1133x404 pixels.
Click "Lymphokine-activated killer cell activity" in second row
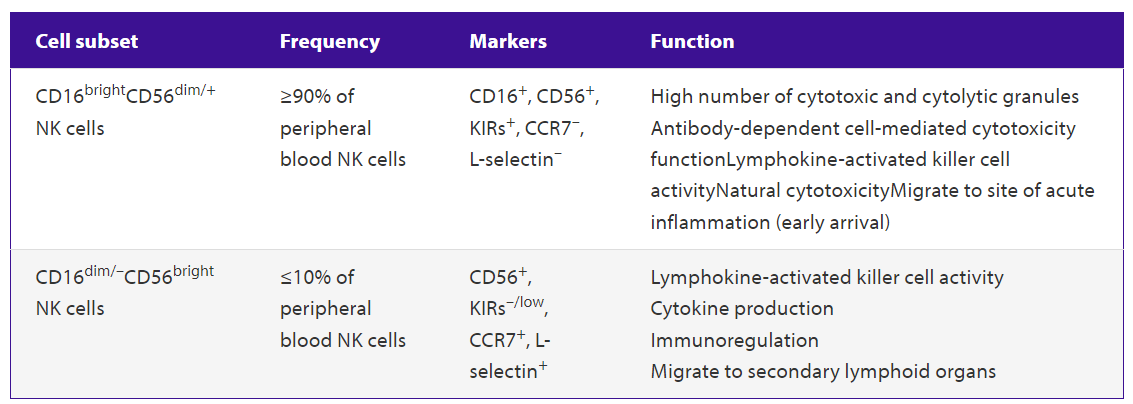pos(826,277)
